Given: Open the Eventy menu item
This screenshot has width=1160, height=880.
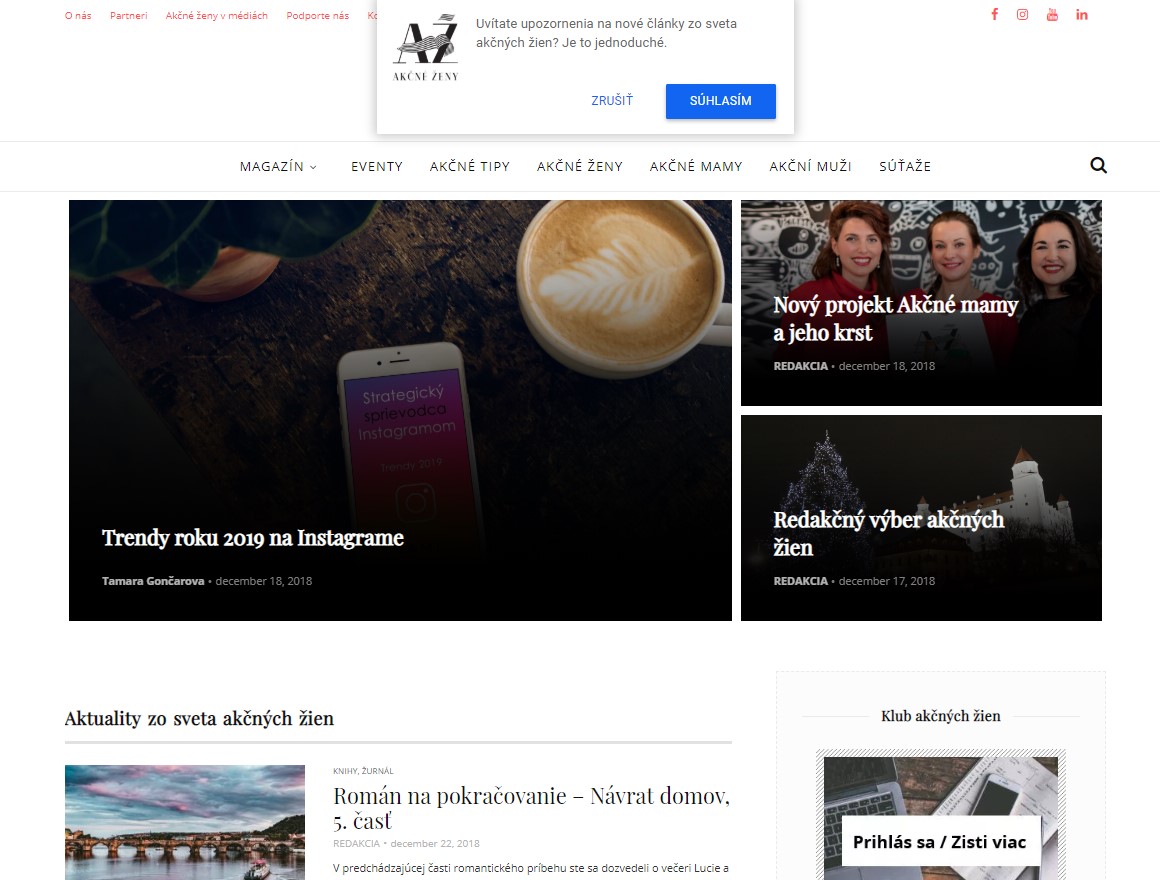Looking at the screenshot, I should (377, 166).
